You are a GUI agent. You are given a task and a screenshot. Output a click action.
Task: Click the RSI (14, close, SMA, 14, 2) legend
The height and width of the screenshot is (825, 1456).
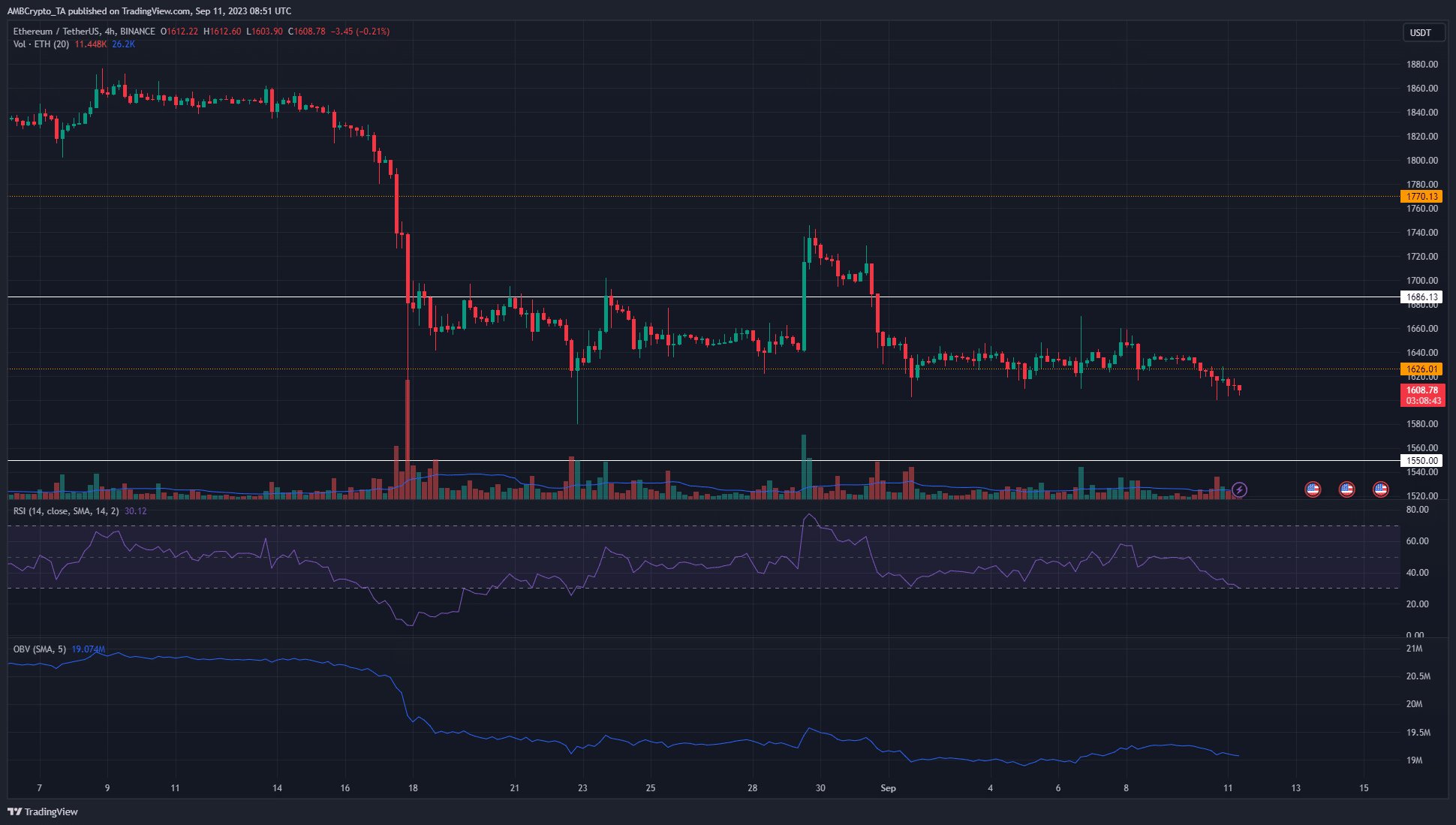click(x=66, y=511)
